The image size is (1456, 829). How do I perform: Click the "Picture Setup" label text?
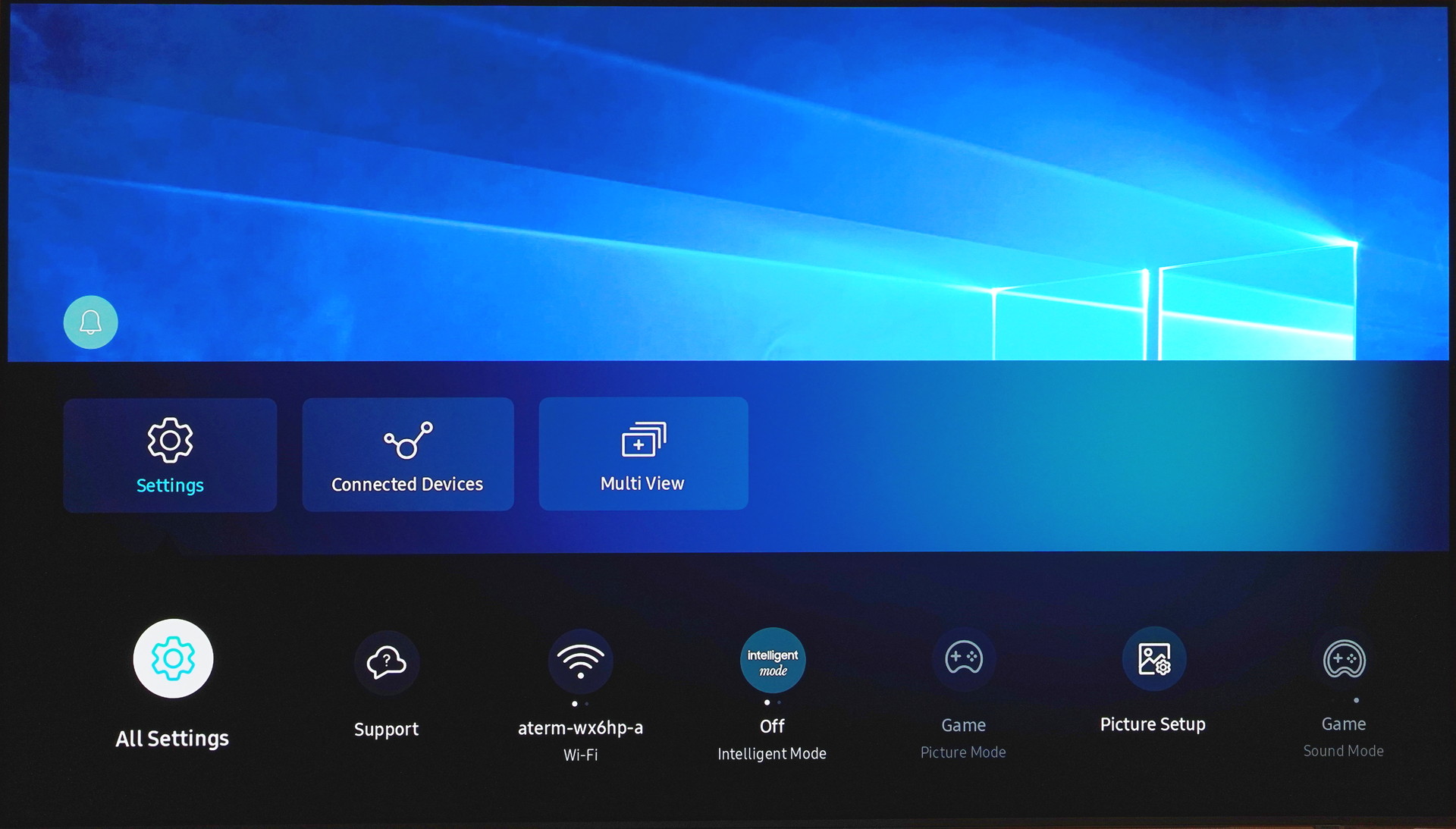(x=1153, y=724)
